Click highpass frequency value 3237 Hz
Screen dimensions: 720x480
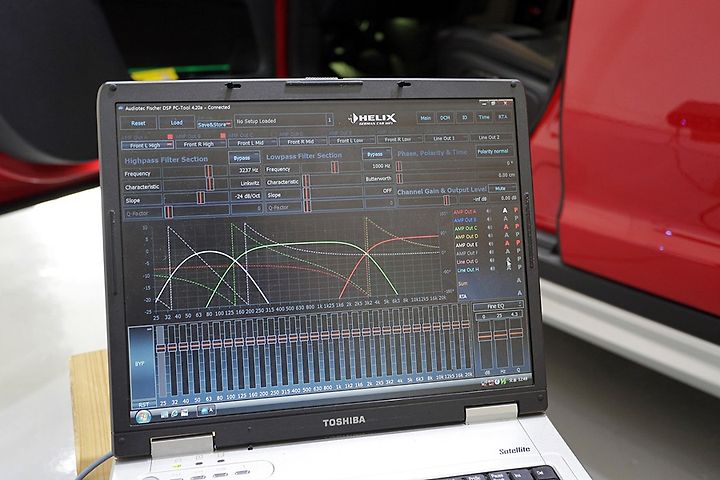pos(247,170)
